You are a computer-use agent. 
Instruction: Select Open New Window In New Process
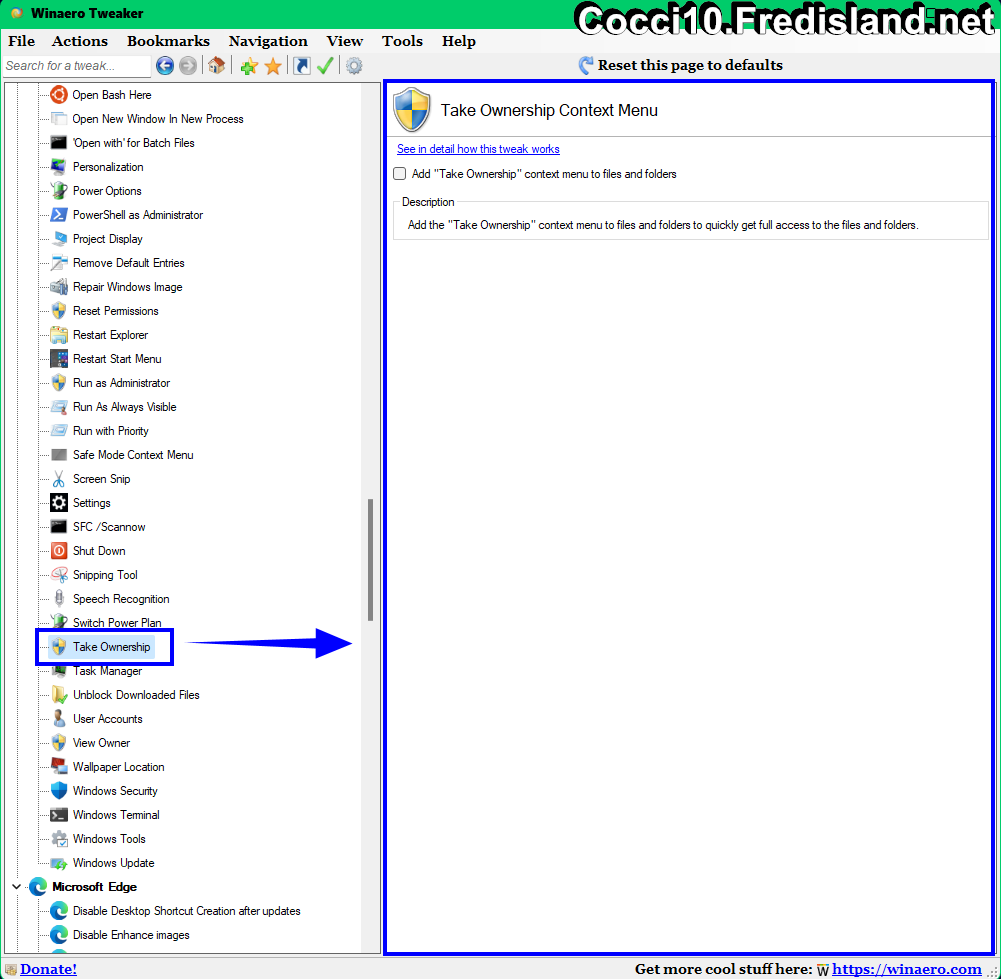(158, 119)
